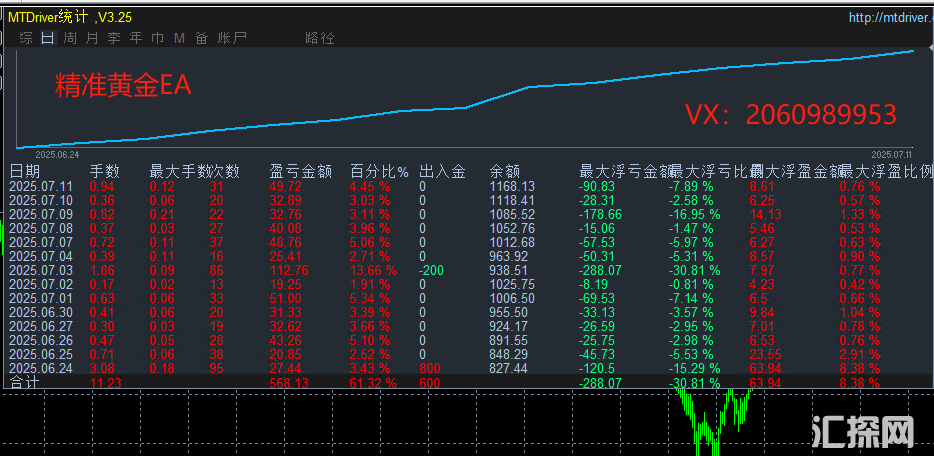The width and height of the screenshot is (934, 456).
Task: Click the 合计 totals row label
Action: 25,383
